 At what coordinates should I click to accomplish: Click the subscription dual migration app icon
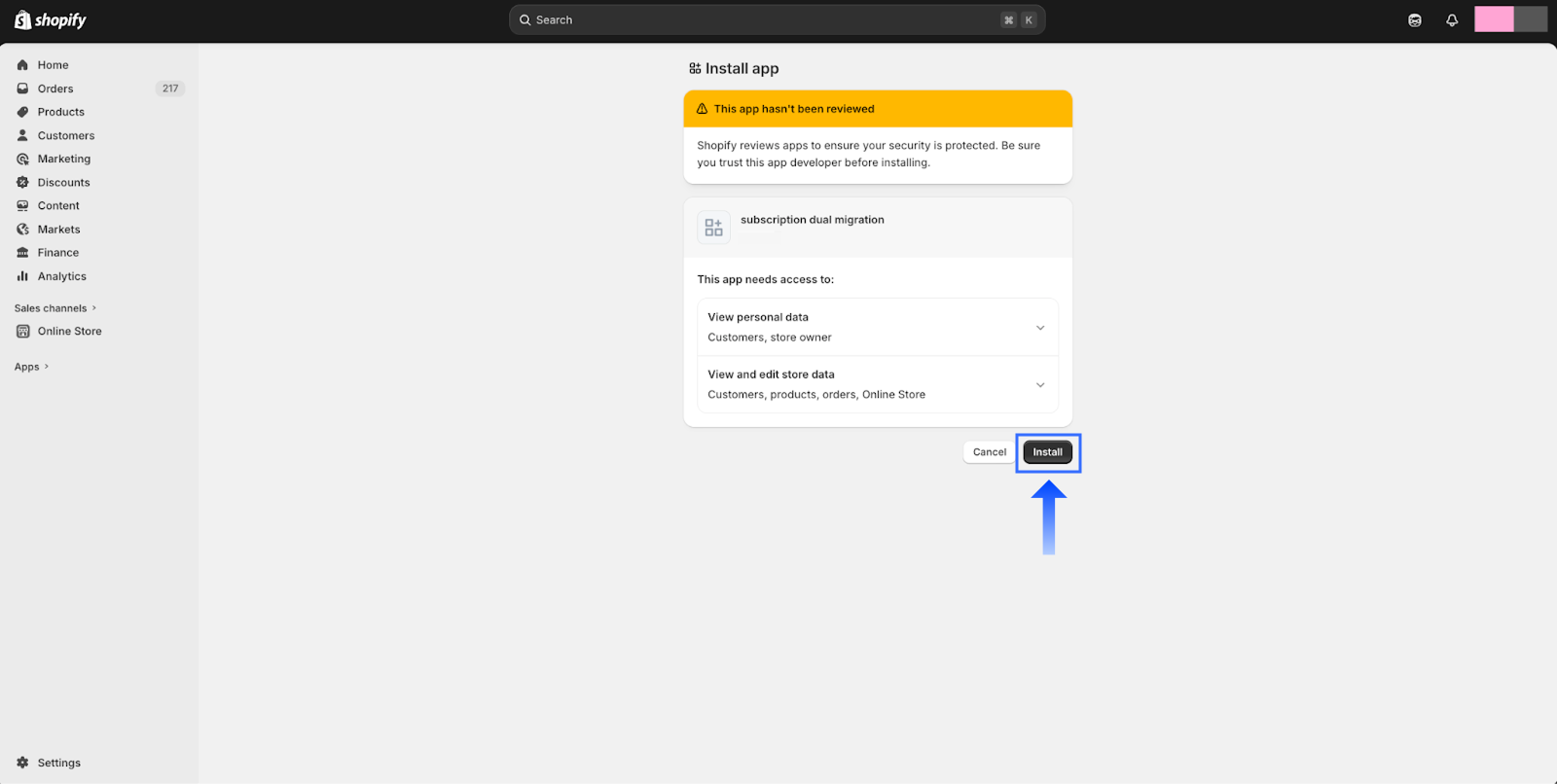[714, 228]
